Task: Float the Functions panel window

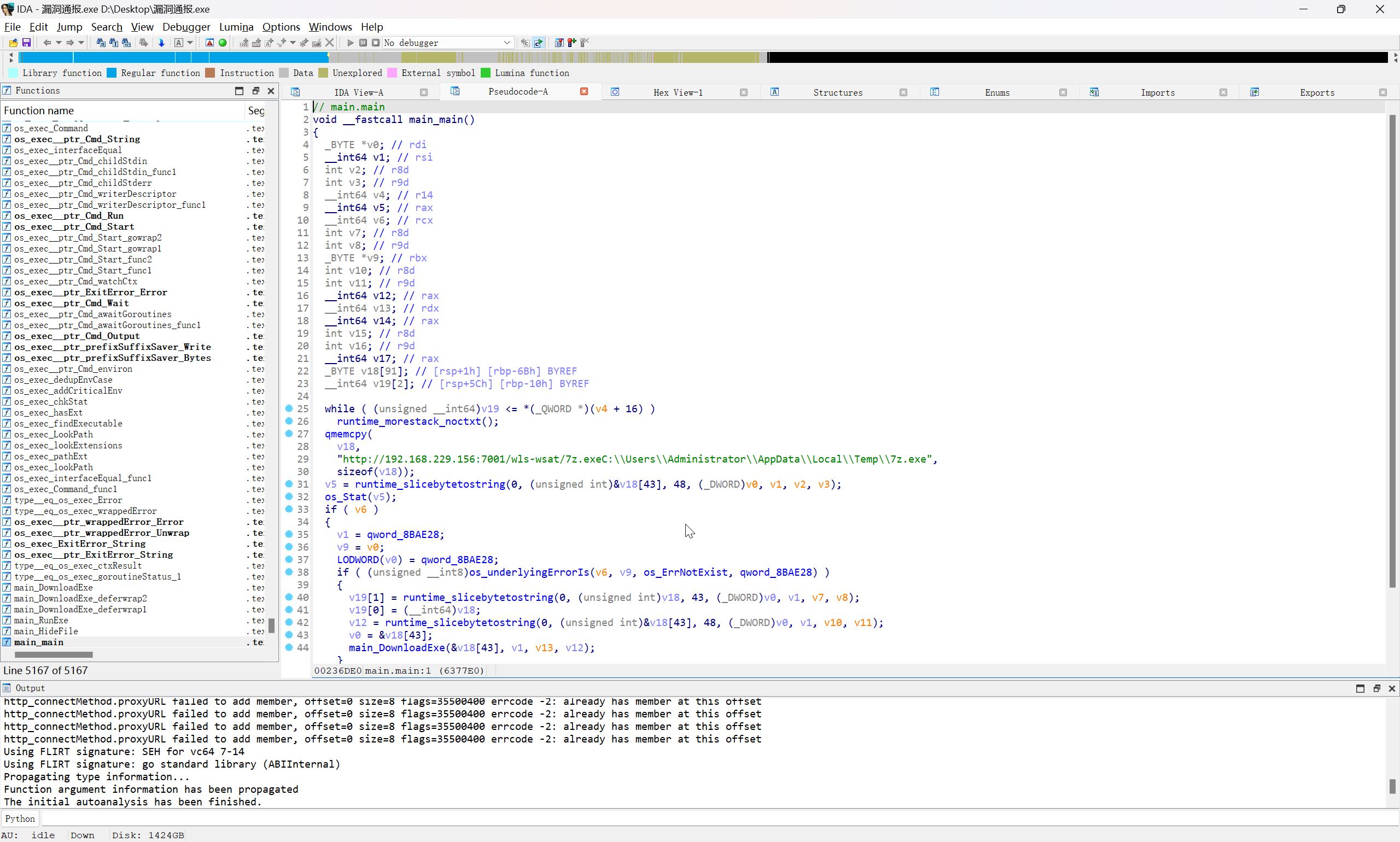Action: click(255, 91)
